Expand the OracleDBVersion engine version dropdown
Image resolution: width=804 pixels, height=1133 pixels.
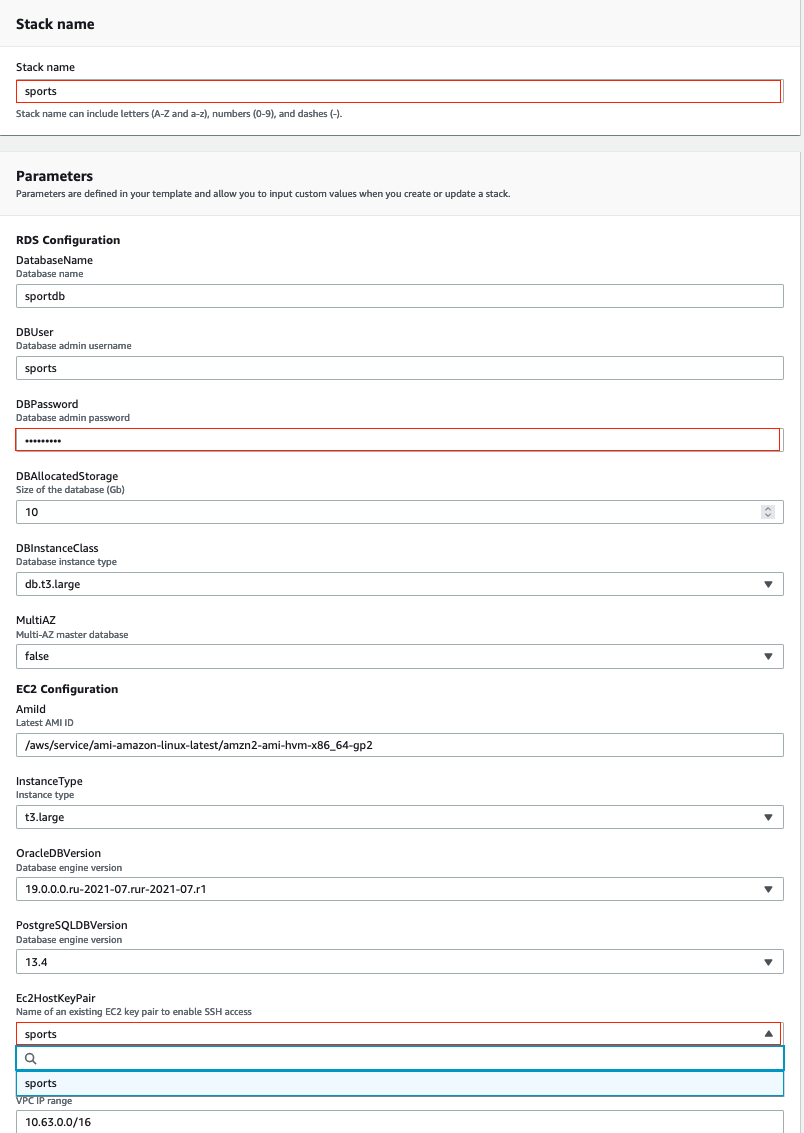tap(768, 889)
